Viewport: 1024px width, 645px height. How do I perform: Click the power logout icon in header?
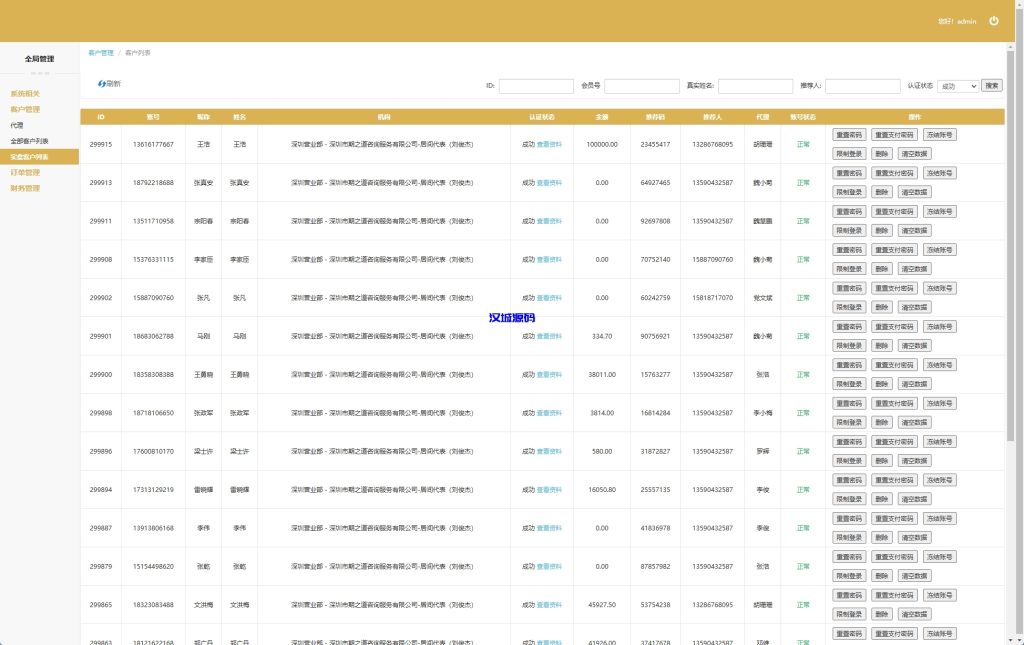tap(993, 21)
